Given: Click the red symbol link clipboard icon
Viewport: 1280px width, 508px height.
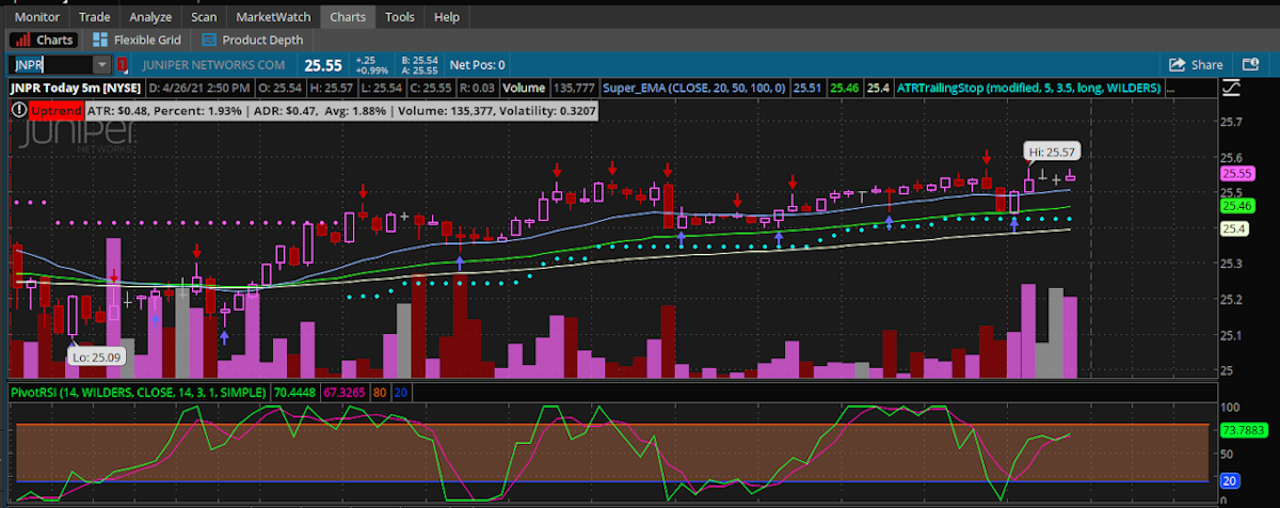Looking at the screenshot, I should tap(123, 65).
